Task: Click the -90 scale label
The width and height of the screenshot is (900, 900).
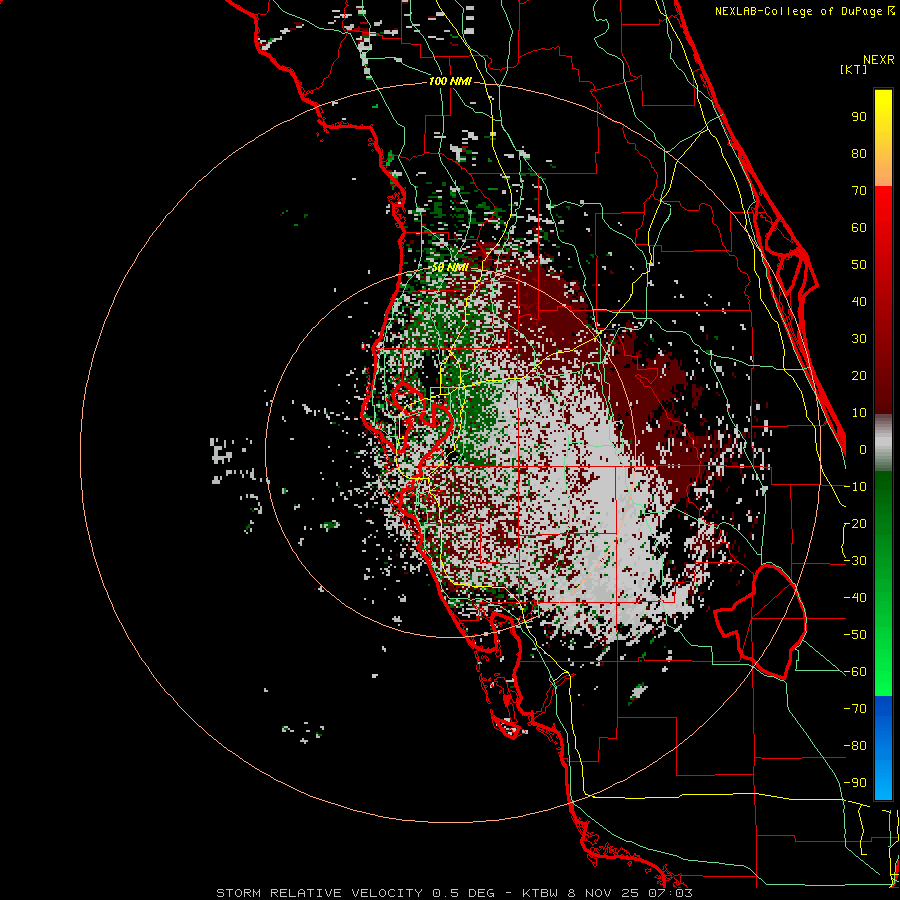Action: click(855, 783)
